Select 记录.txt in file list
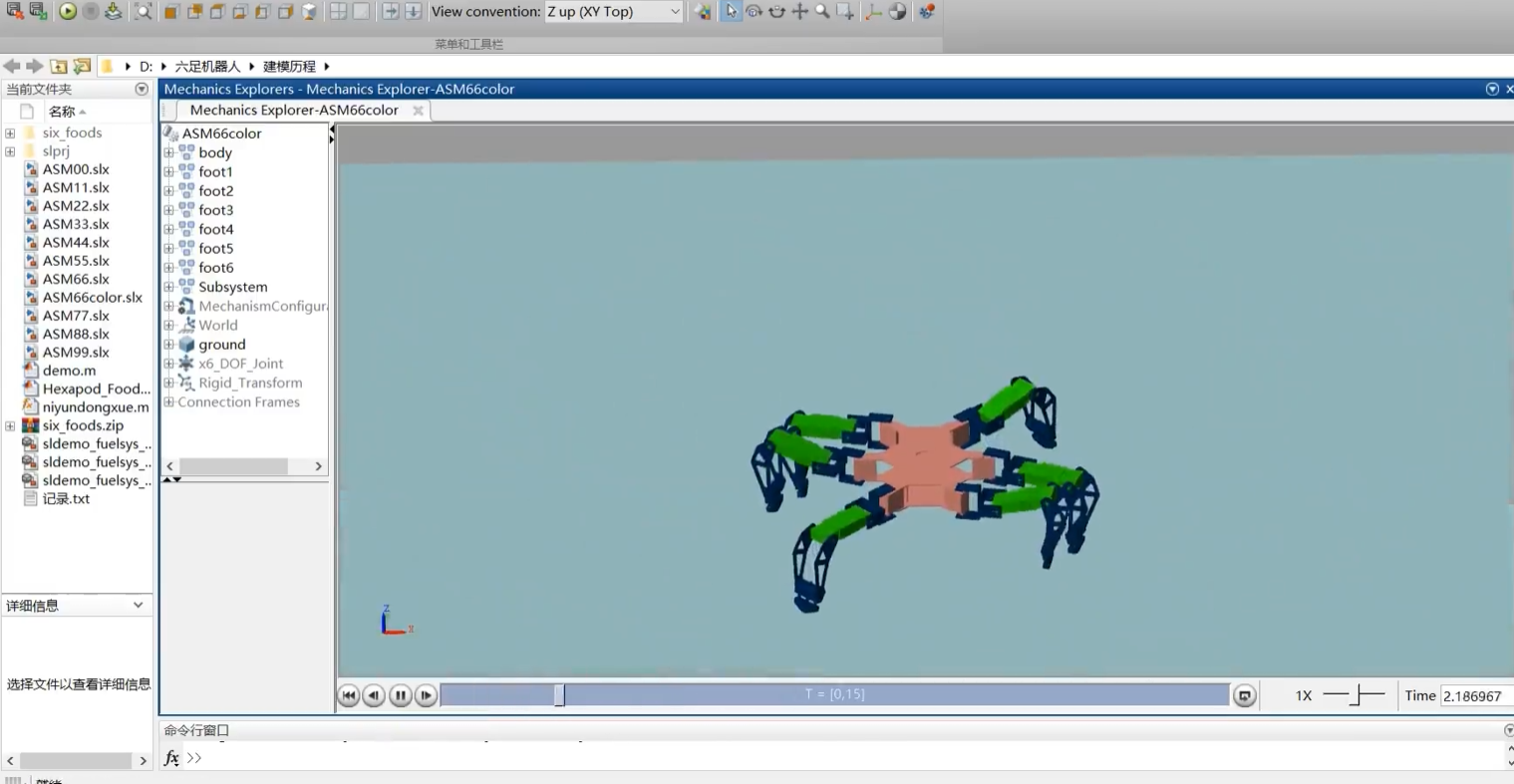 [66, 498]
